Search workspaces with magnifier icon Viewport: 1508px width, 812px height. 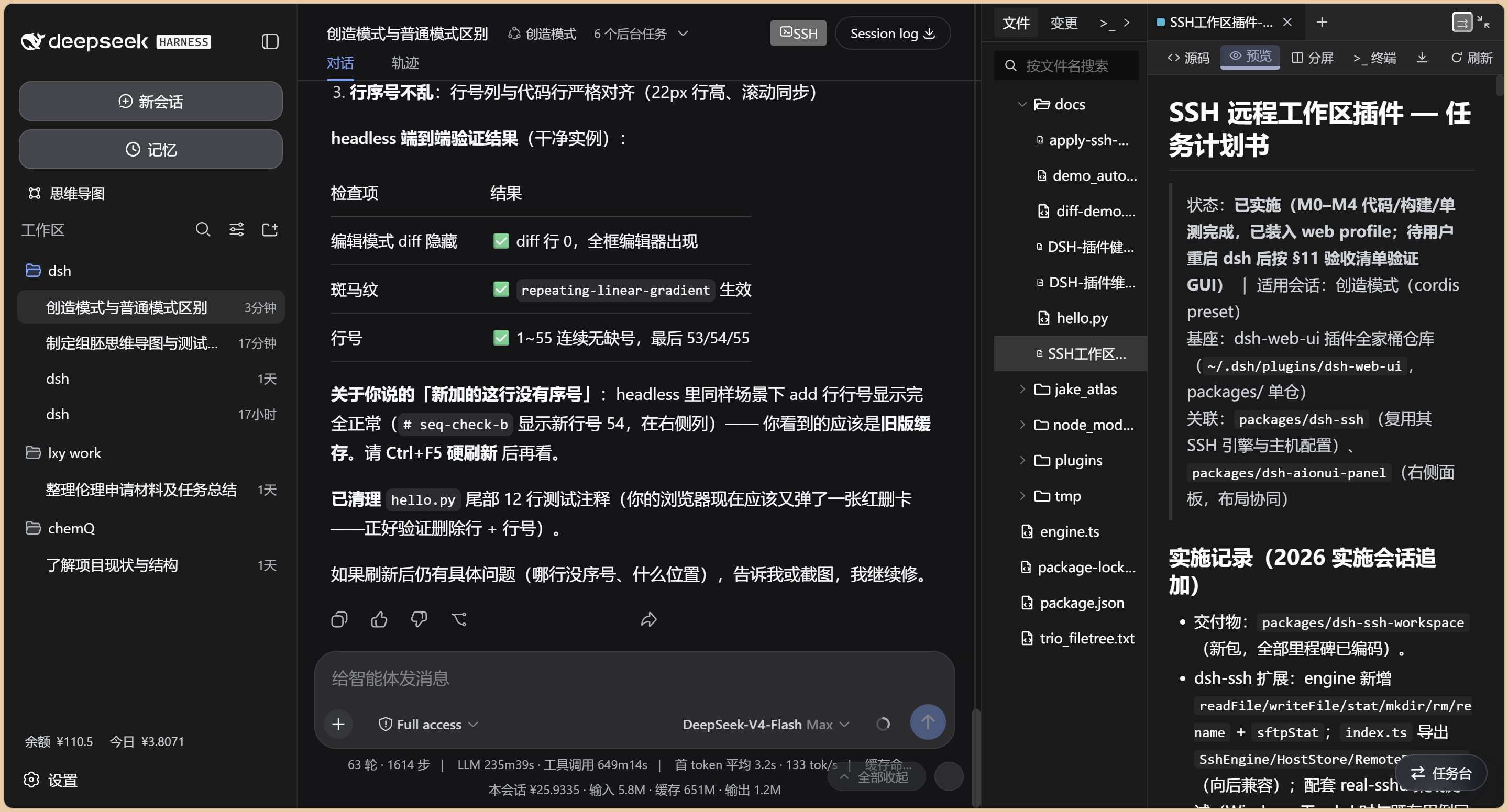[x=203, y=229]
